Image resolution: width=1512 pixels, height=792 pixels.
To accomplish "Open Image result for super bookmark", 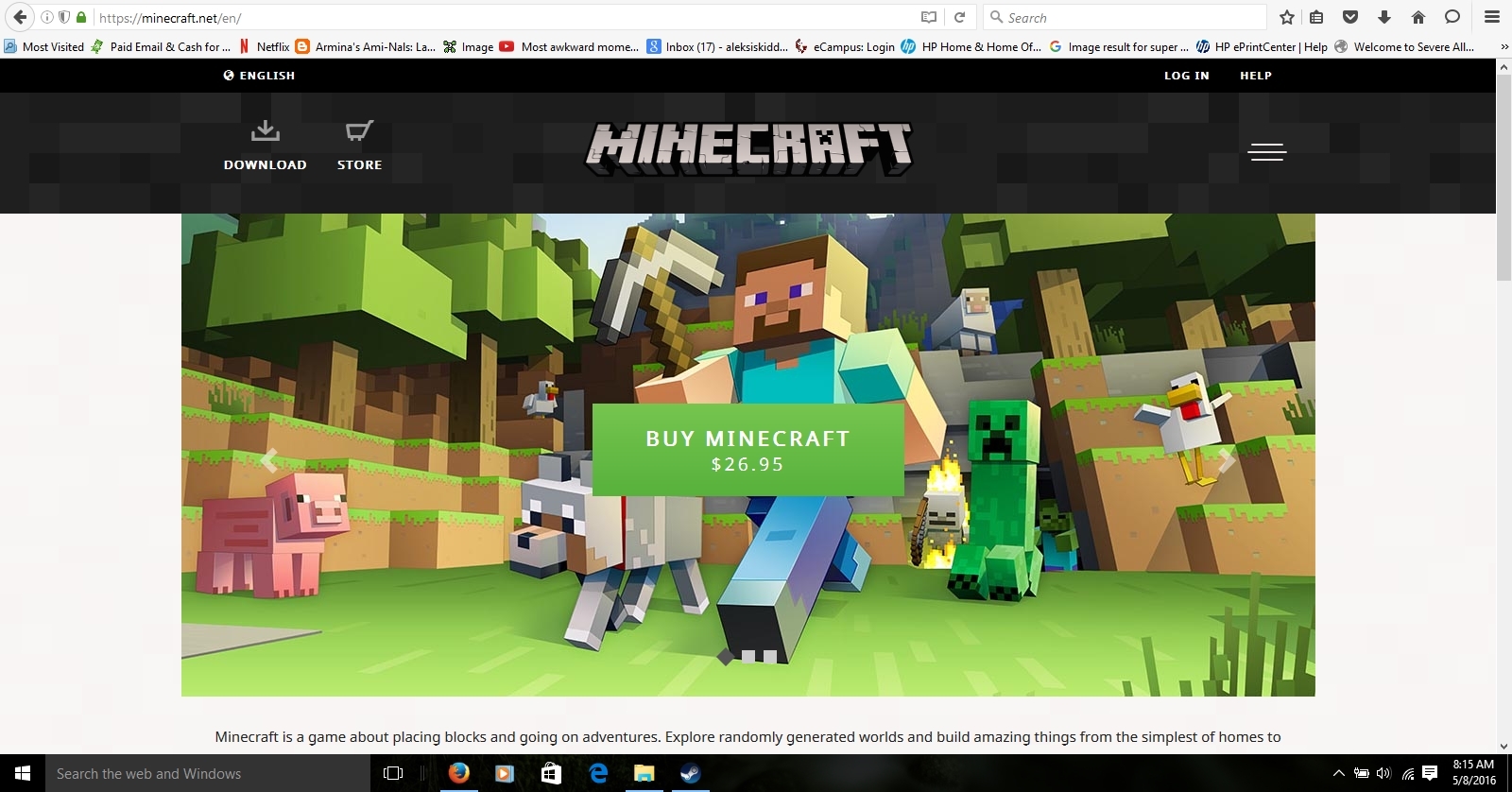I will (1119, 46).
